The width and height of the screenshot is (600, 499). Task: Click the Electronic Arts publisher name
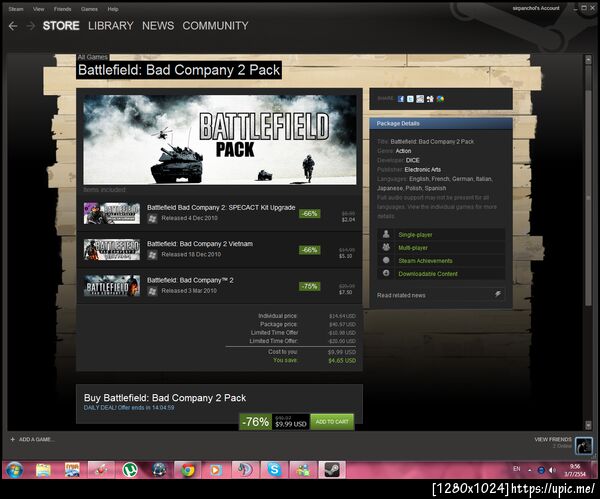coord(422,170)
